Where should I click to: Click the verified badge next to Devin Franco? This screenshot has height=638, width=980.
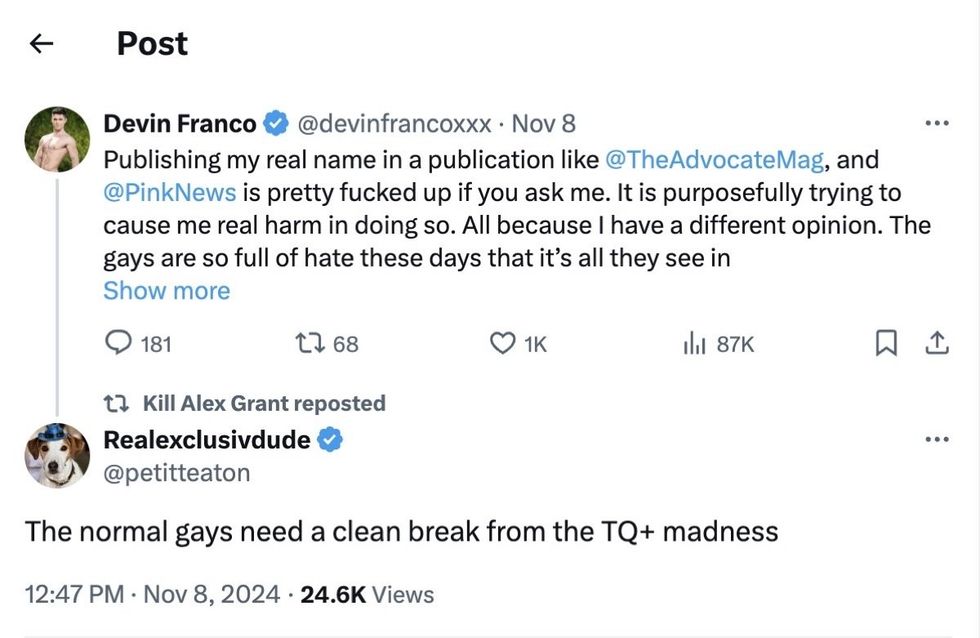coord(273,122)
